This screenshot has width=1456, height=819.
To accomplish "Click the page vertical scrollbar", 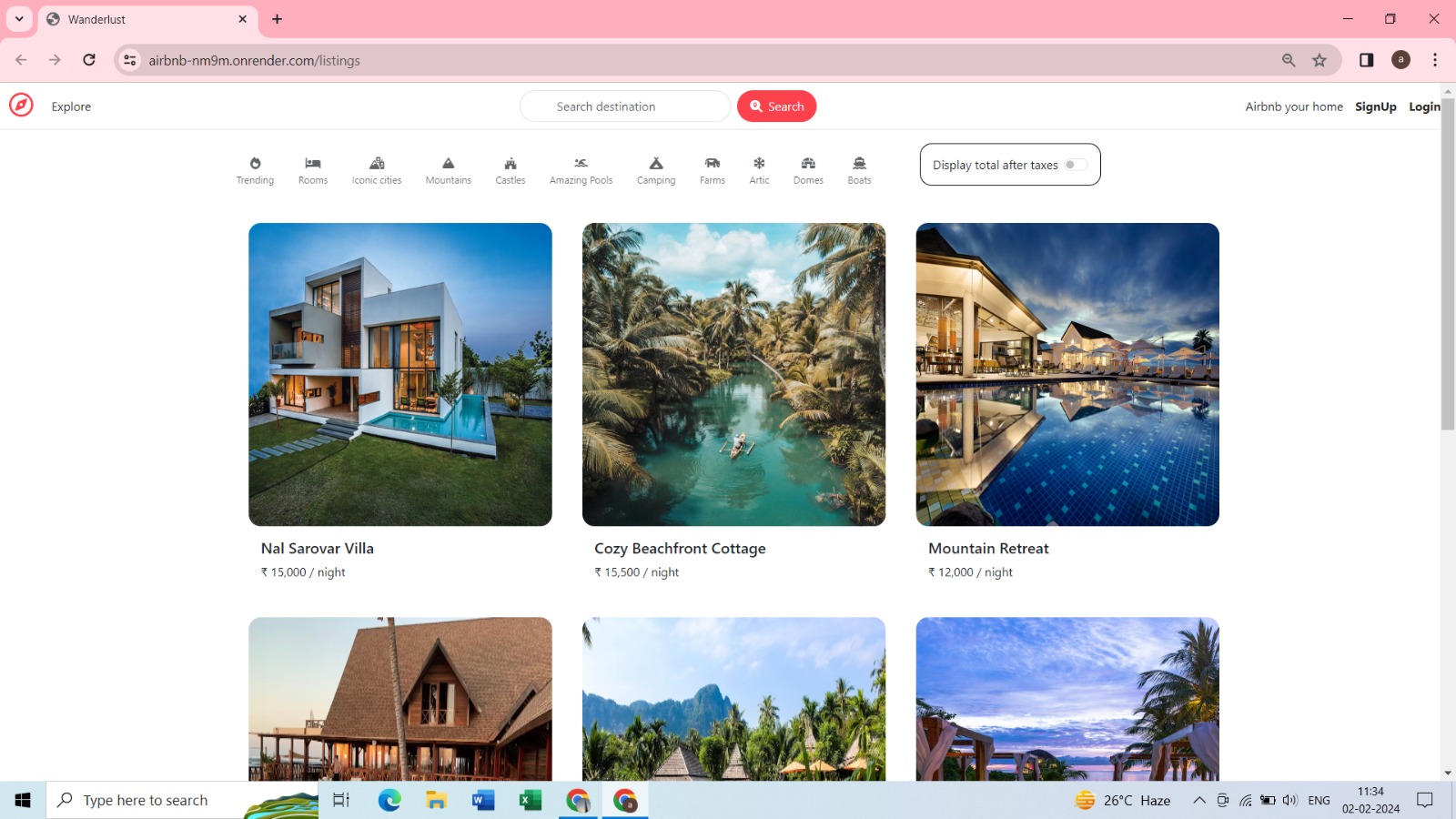I will point(1448,263).
